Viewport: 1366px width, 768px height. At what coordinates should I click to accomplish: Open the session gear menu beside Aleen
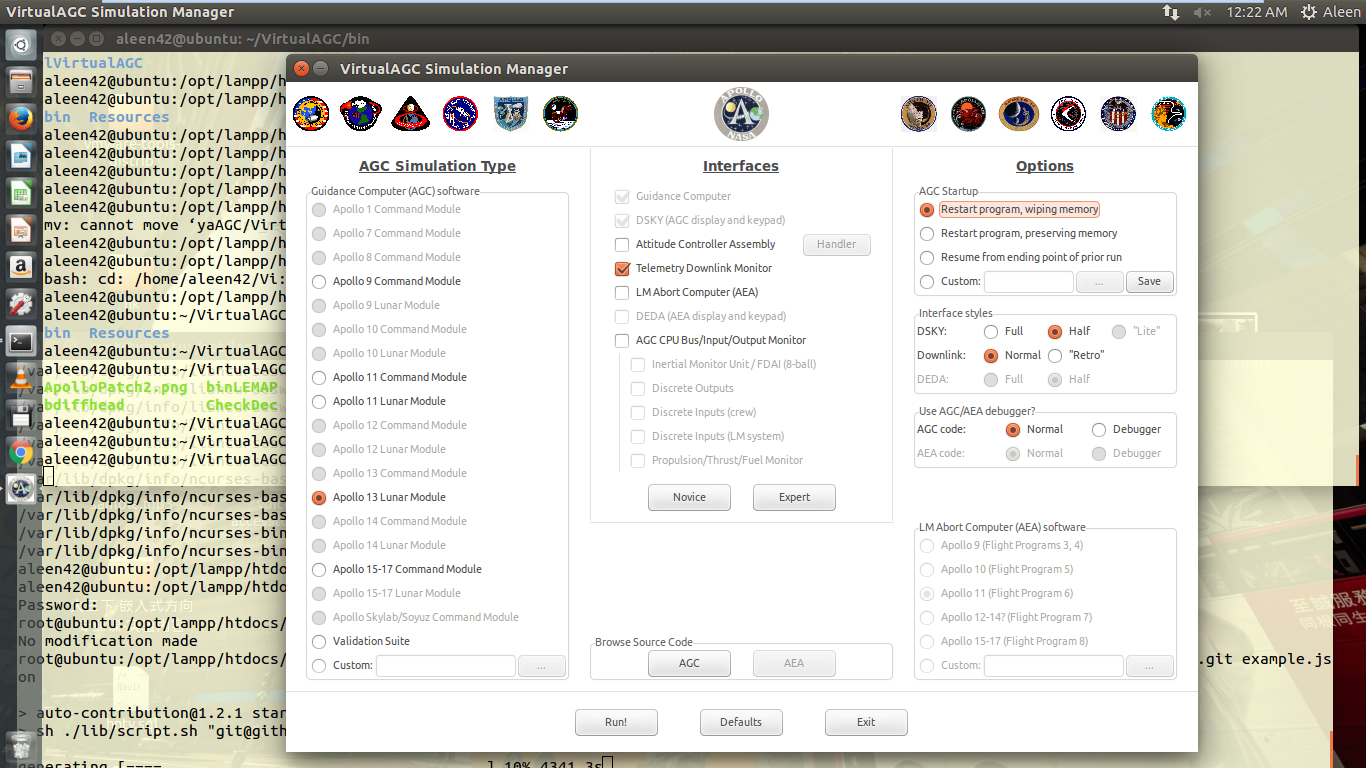1309,12
